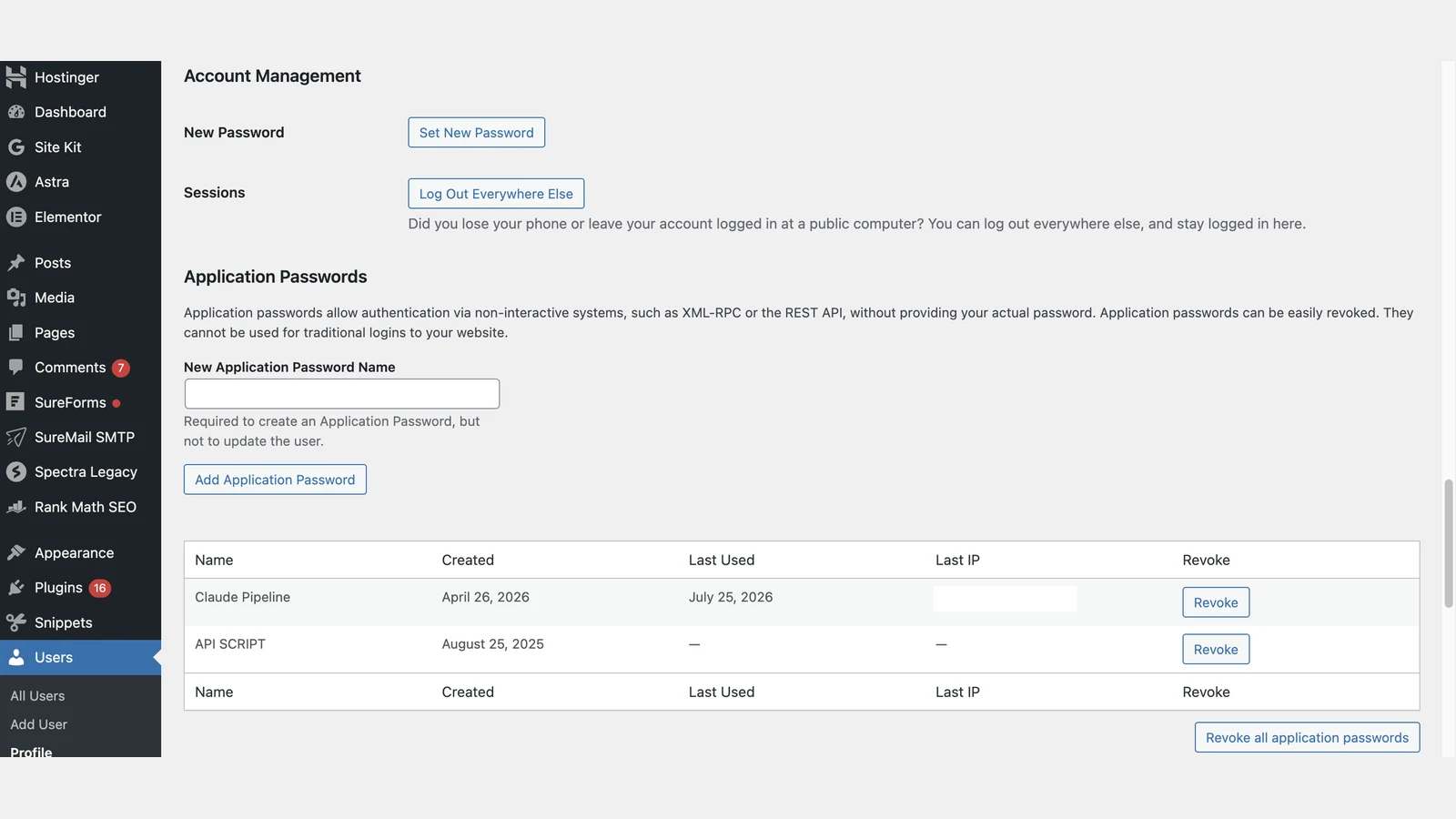Click the red SureForms notification dot
The height and width of the screenshot is (819, 1456).
tap(116, 403)
